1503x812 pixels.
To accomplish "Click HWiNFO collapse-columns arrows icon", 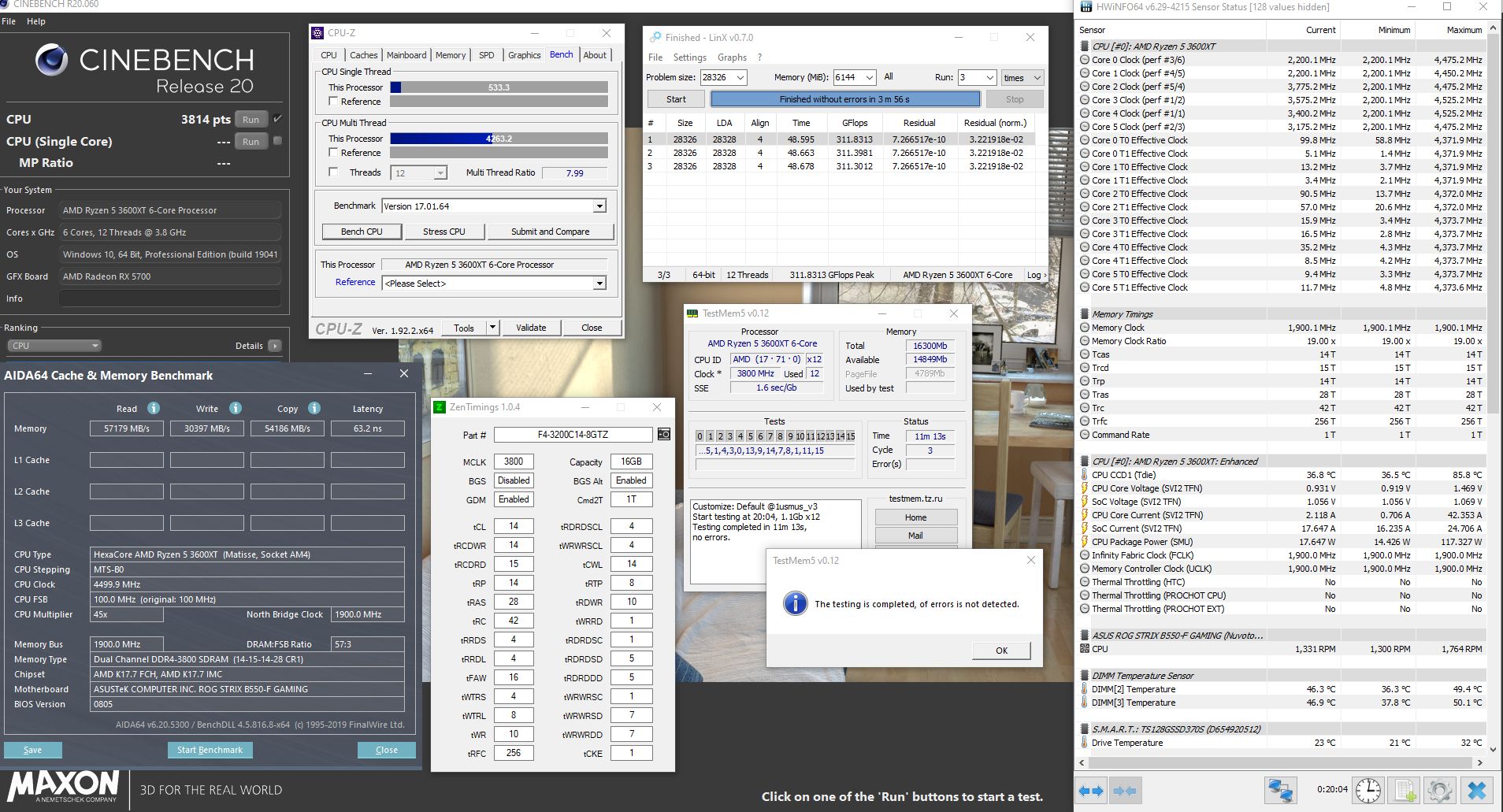I will click(1125, 791).
